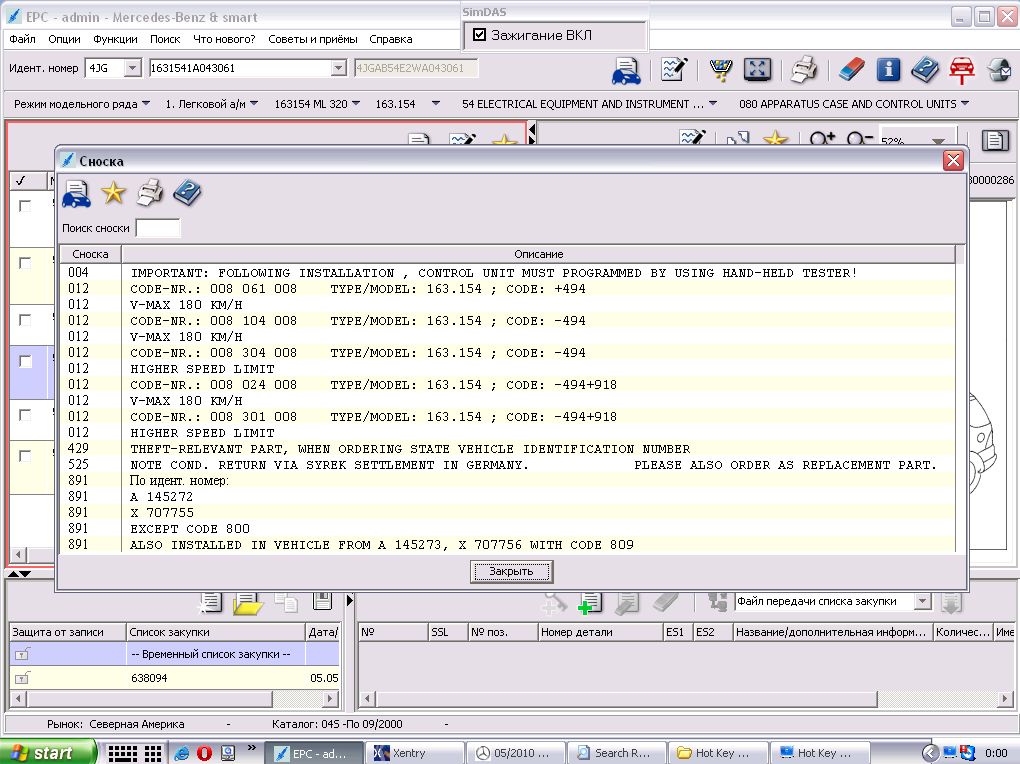The height and width of the screenshot is (764, 1020).
Task: Click the car icon in Сноска dialog
Action: pyautogui.click(x=77, y=194)
